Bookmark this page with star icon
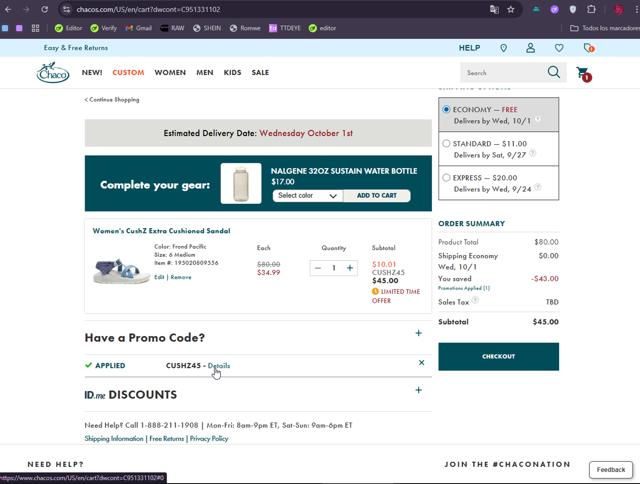Screen dimensions: 640x484 pyautogui.click(x=511, y=9)
